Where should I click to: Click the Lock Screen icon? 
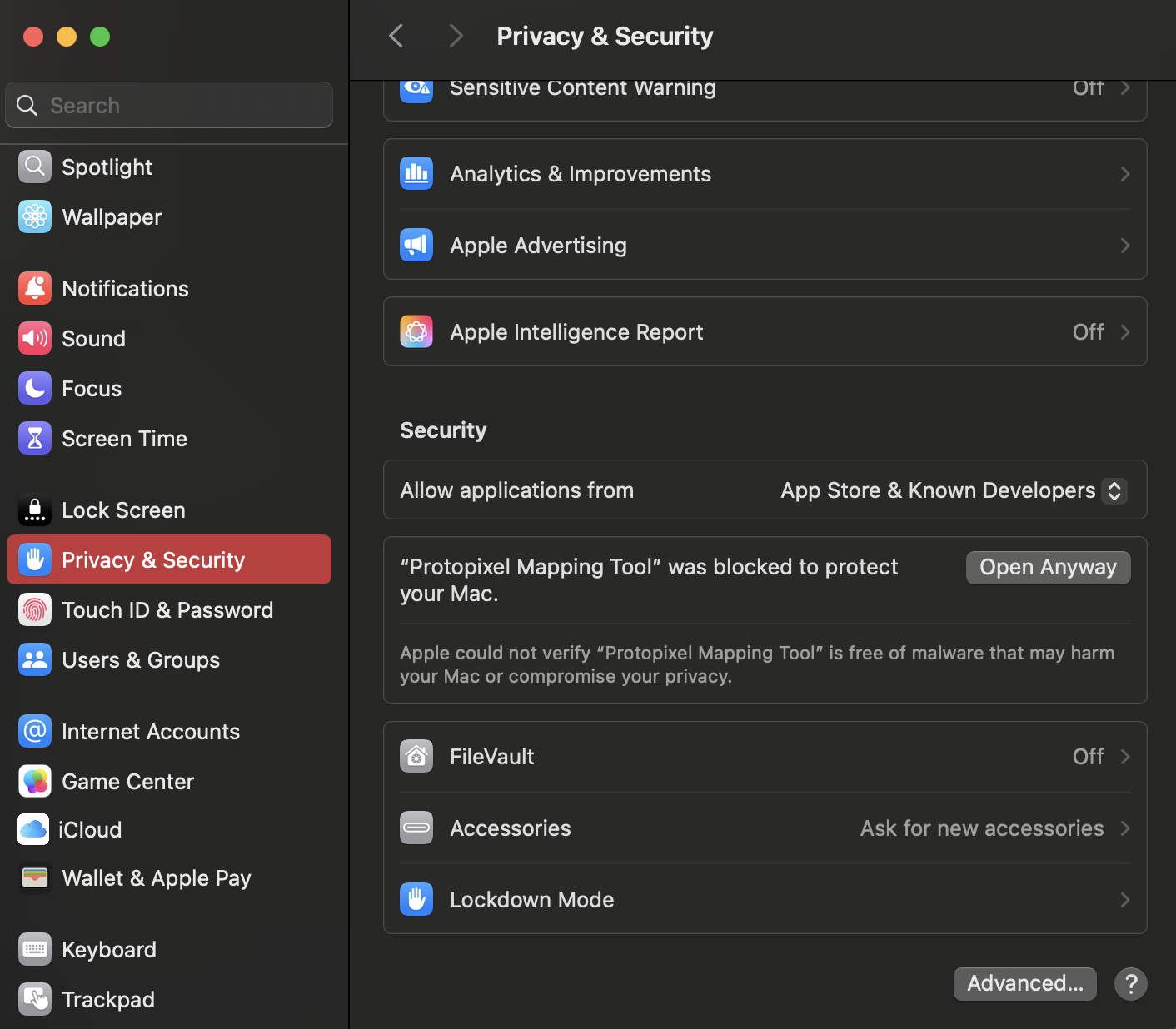pos(35,510)
